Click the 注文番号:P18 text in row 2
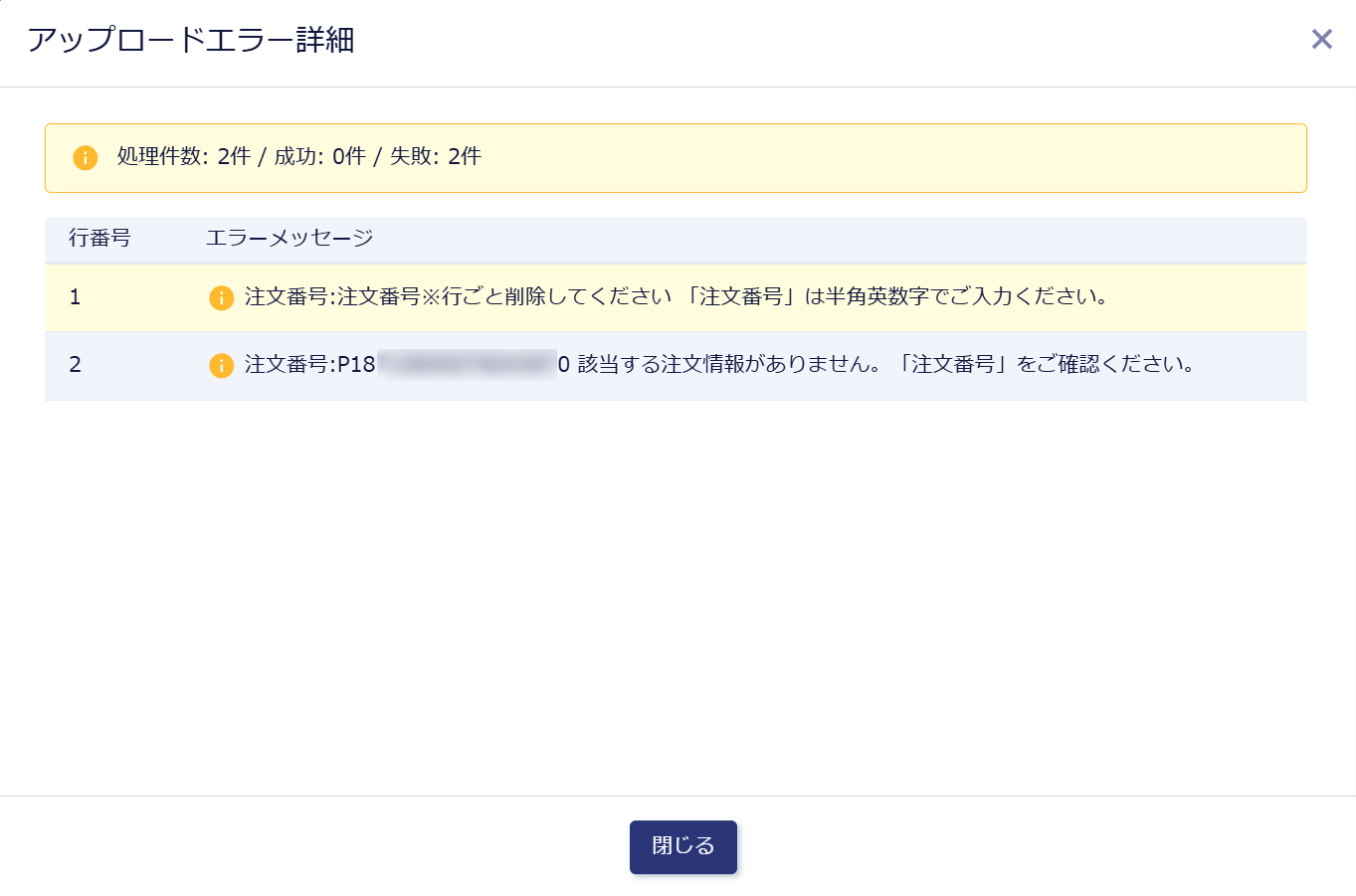The width and height of the screenshot is (1356, 896). point(310,364)
